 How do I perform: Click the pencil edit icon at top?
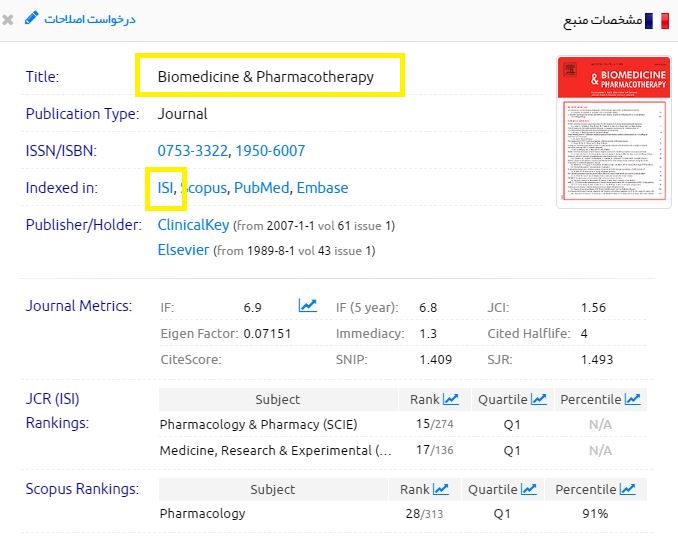point(31,18)
